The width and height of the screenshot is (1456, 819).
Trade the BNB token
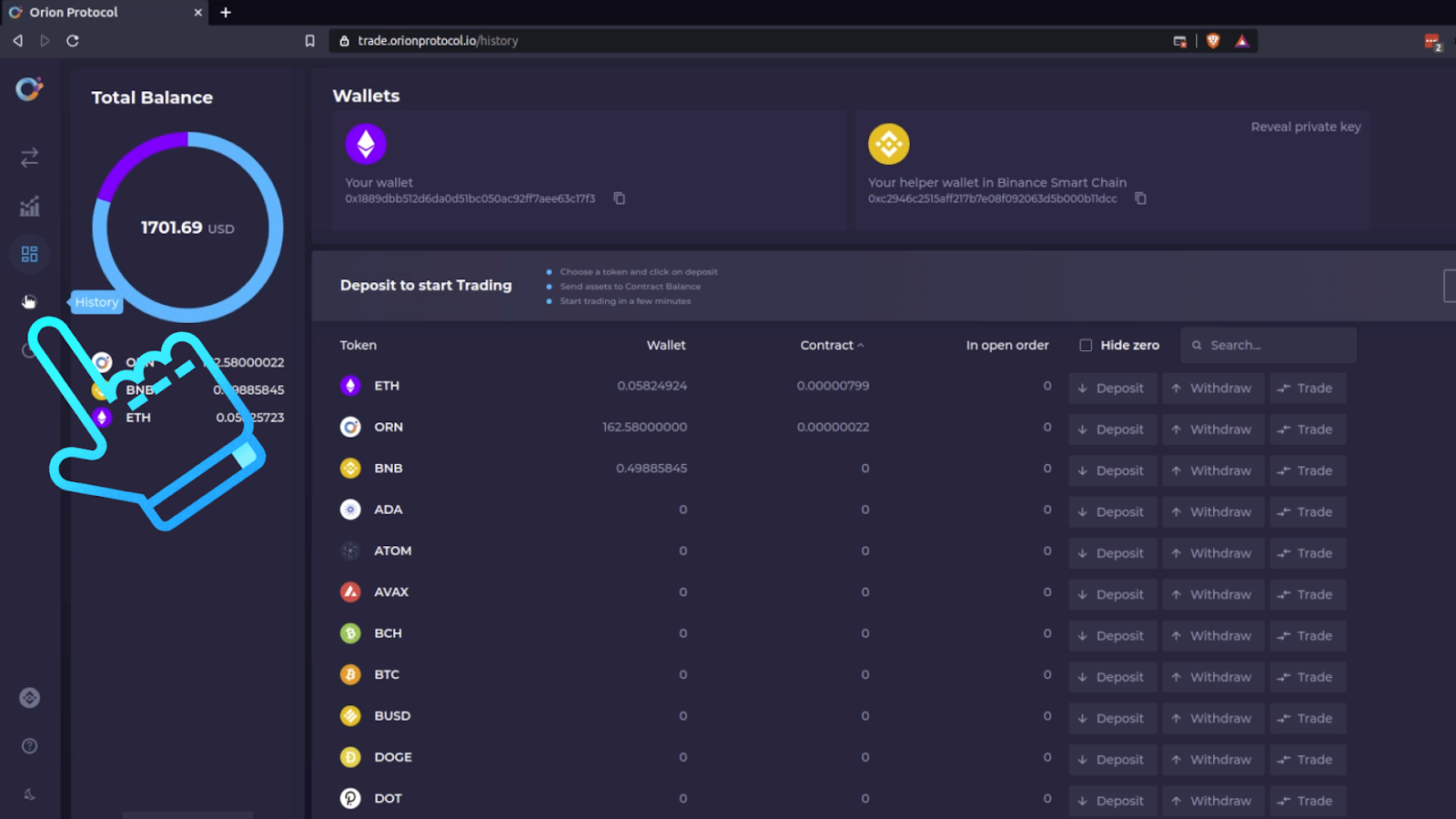tap(1307, 471)
